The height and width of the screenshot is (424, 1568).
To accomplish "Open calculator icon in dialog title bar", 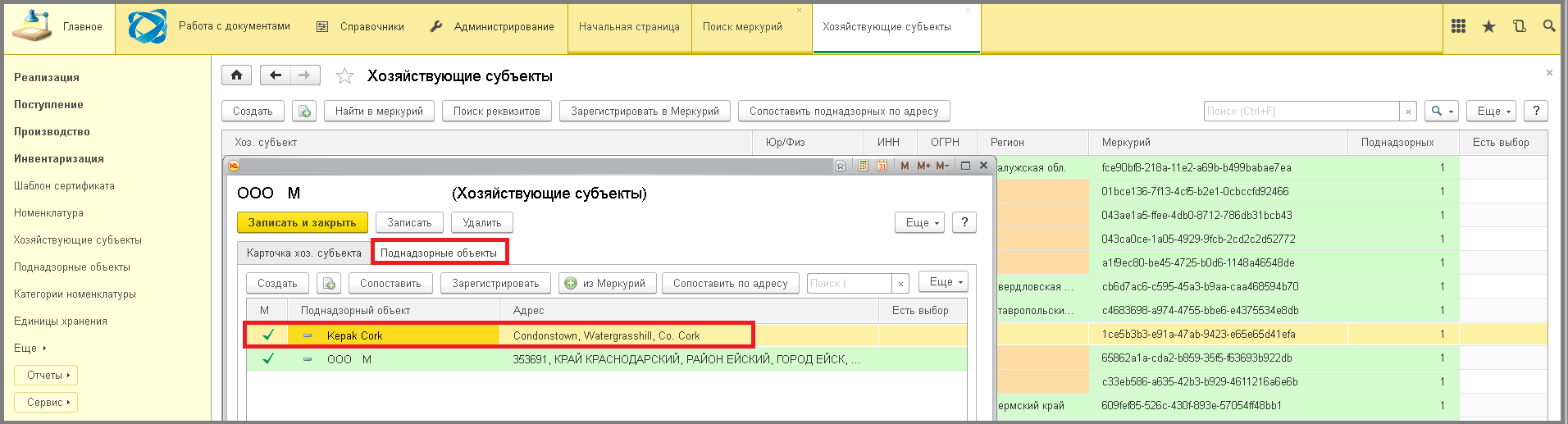I will pos(863,166).
